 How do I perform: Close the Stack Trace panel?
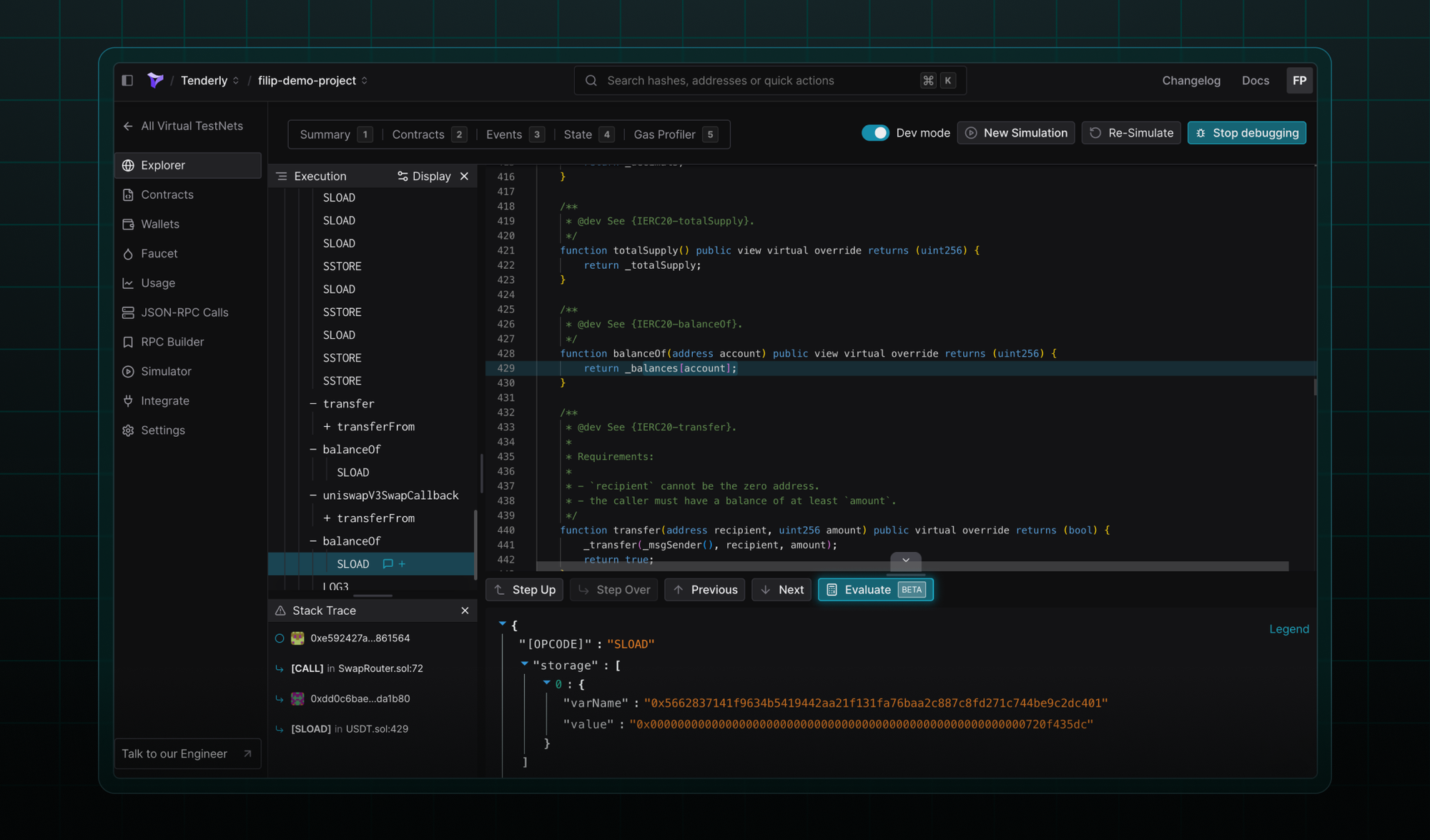[x=465, y=611]
